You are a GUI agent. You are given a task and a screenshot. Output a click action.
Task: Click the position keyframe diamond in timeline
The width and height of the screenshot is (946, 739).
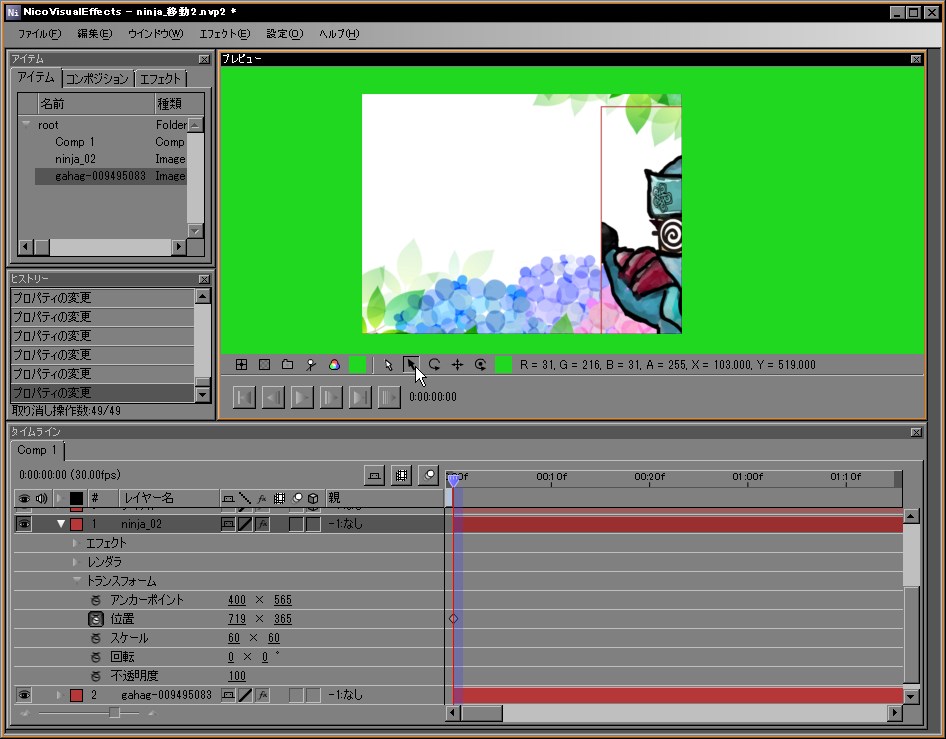click(454, 619)
